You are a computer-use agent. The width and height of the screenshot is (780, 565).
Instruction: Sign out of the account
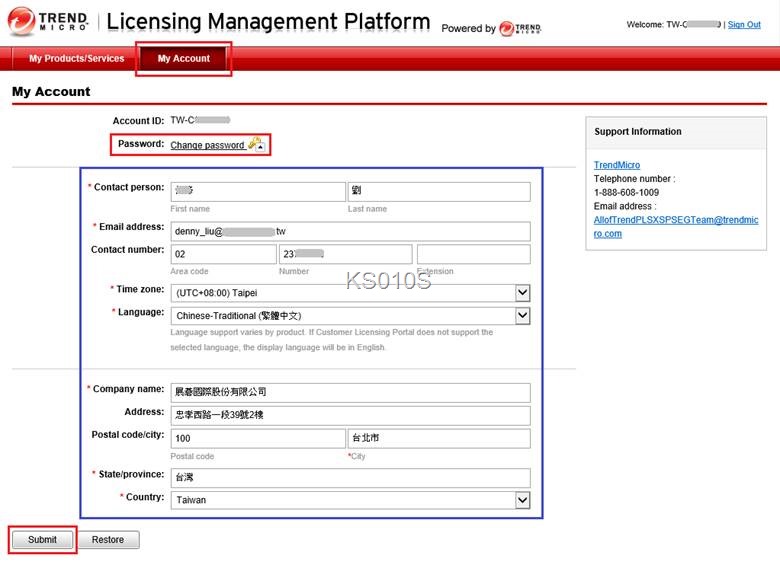click(x=744, y=24)
